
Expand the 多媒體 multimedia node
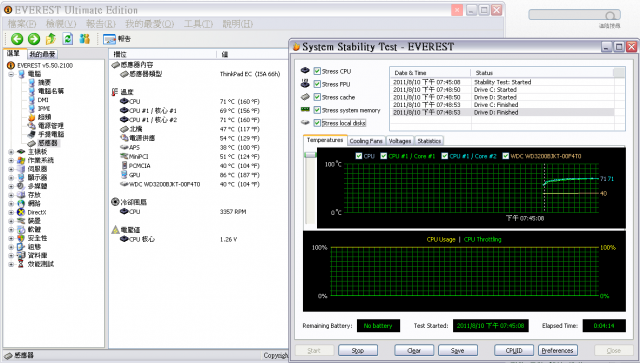click(x=11, y=186)
